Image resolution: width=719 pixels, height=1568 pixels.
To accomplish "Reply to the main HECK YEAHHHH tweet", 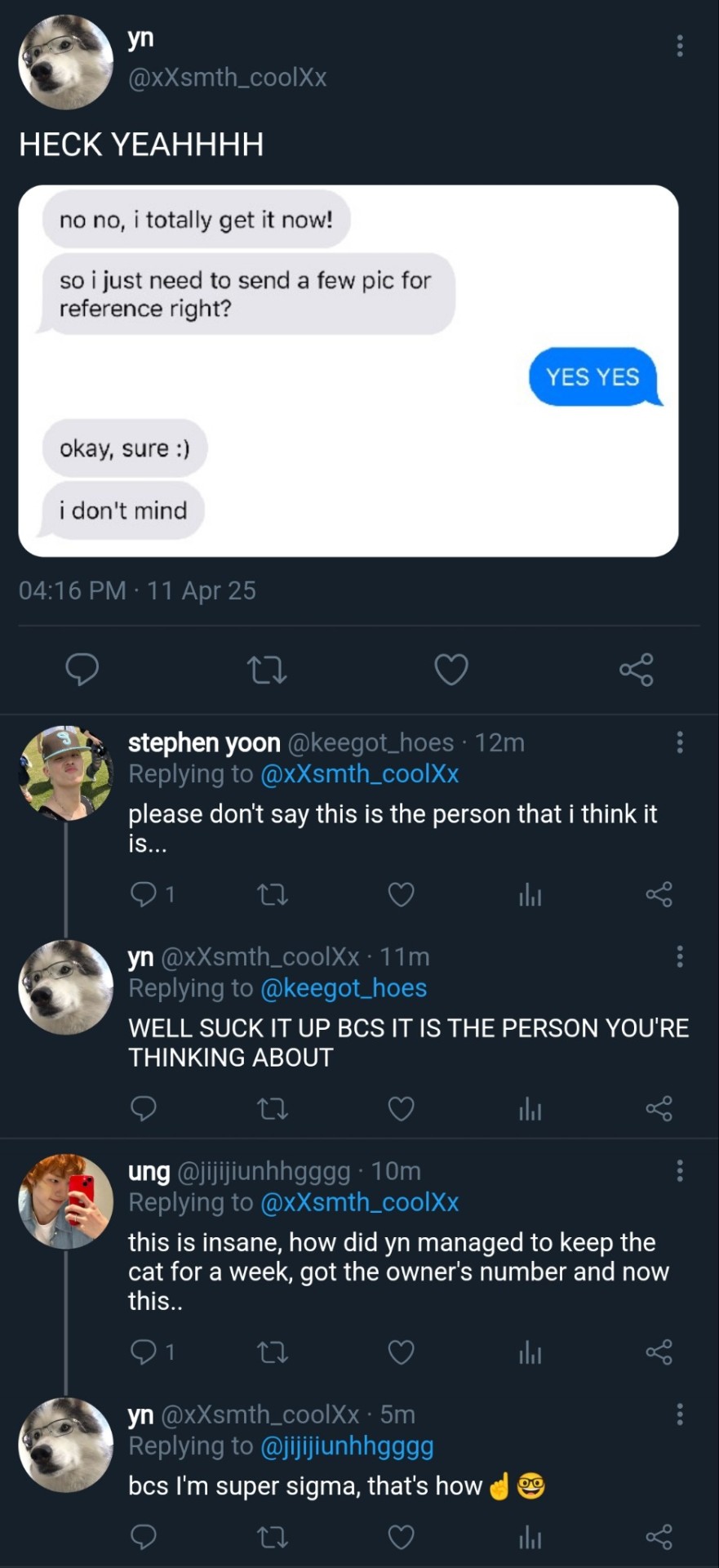I will tap(82, 670).
